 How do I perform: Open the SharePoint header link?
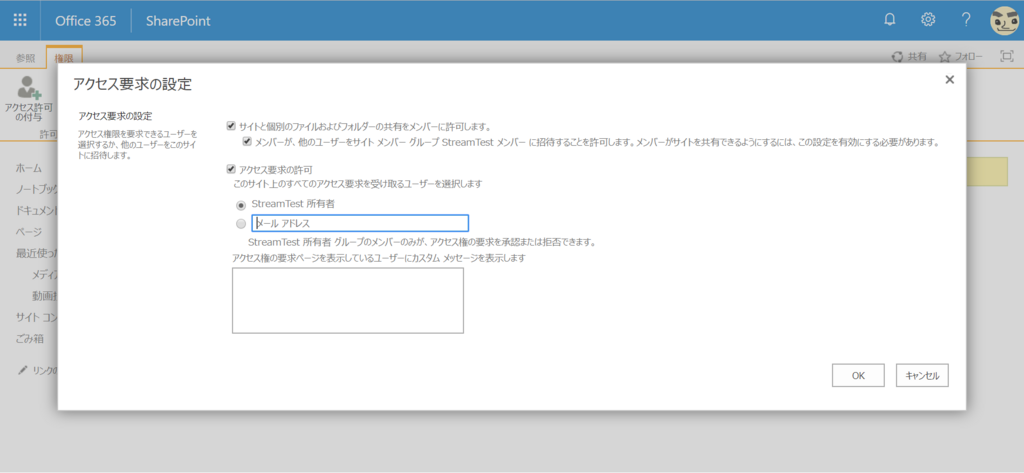click(x=178, y=21)
